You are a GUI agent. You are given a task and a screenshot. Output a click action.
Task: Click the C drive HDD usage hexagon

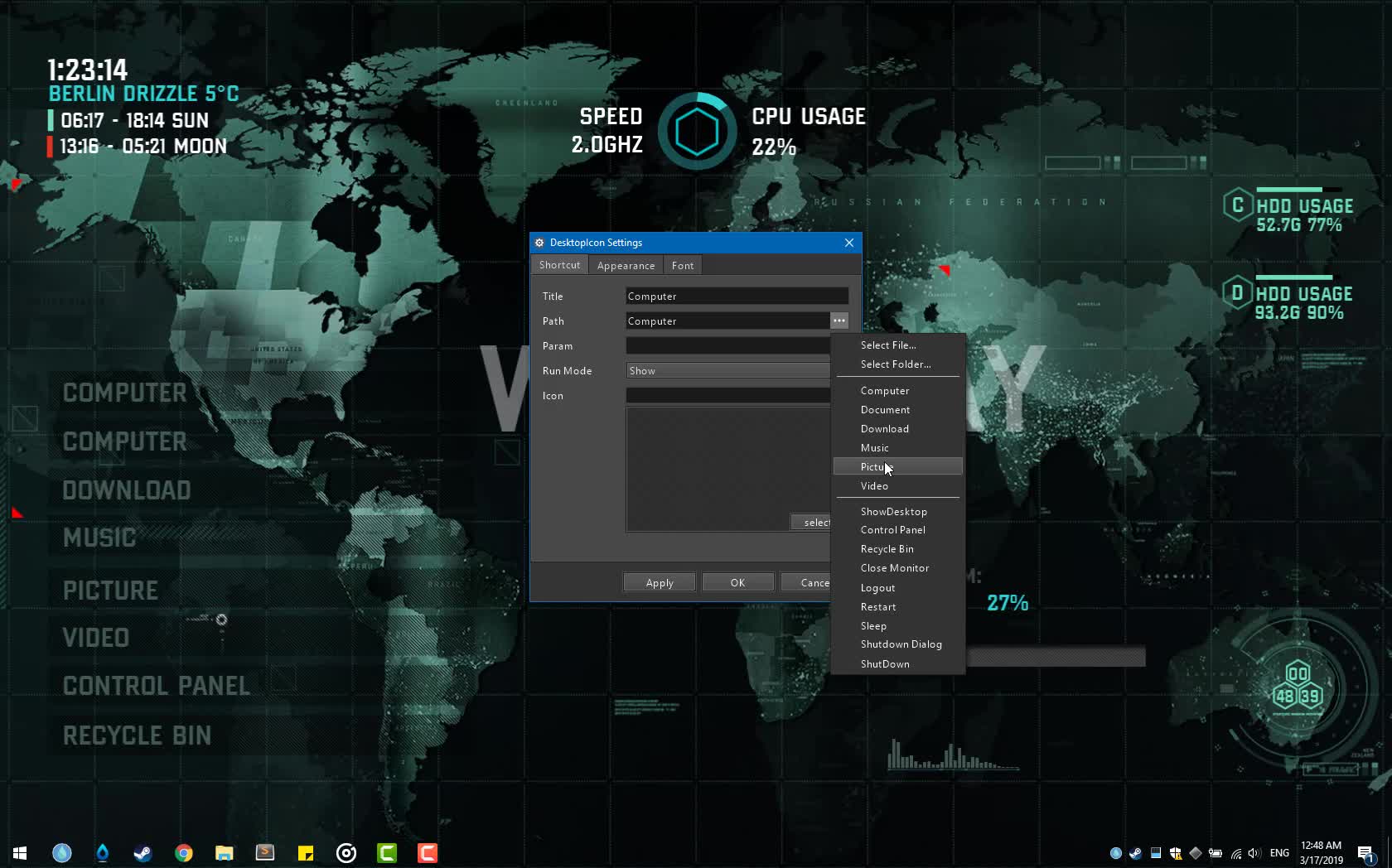tap(1237, 205)
